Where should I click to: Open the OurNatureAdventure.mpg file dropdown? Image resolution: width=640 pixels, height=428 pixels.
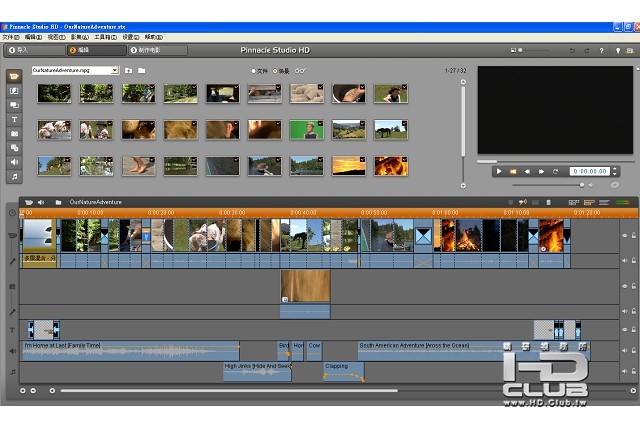pyautogui.click(x=115, y=71)
